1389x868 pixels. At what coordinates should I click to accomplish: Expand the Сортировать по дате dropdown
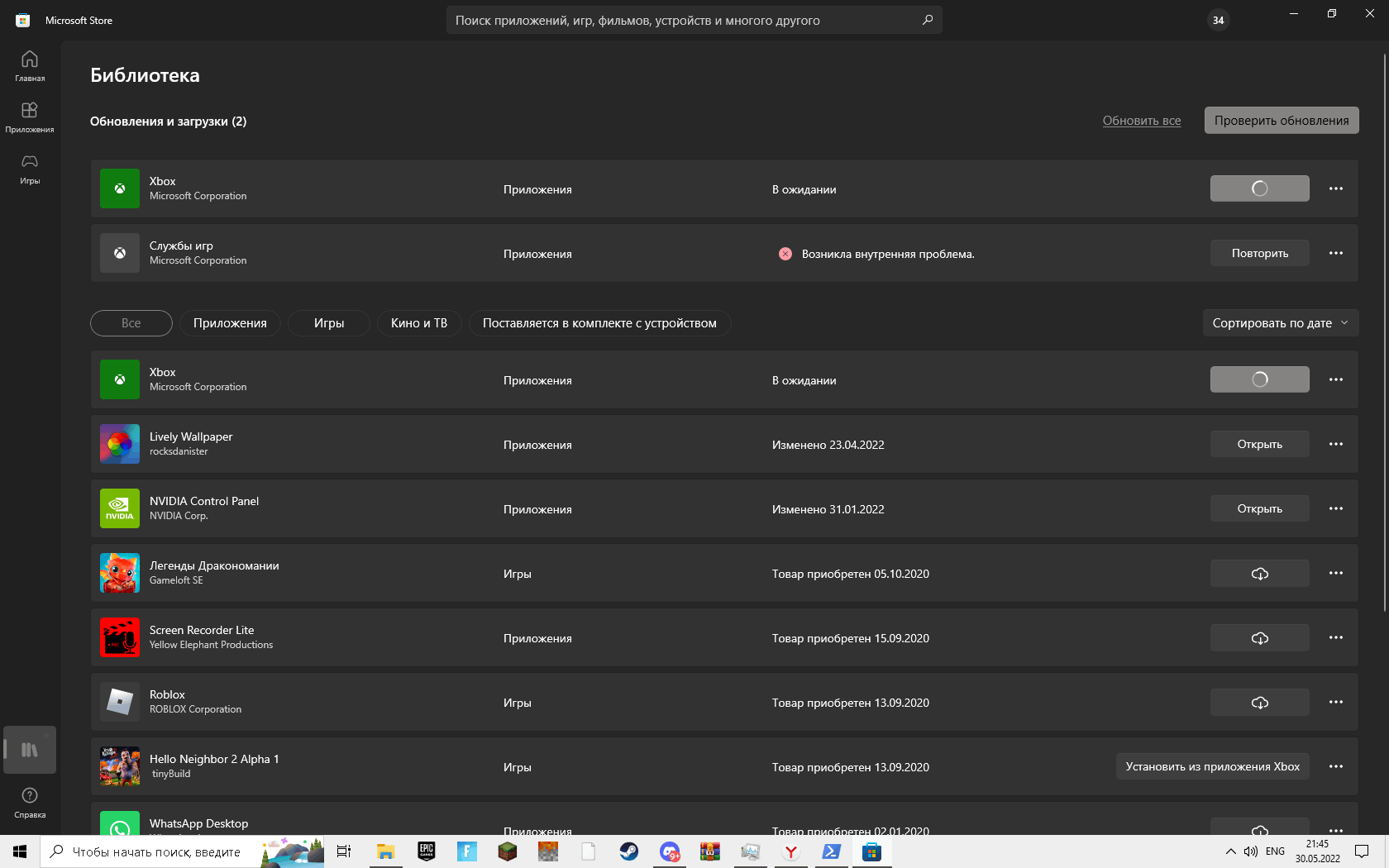tap(1281, 323)
